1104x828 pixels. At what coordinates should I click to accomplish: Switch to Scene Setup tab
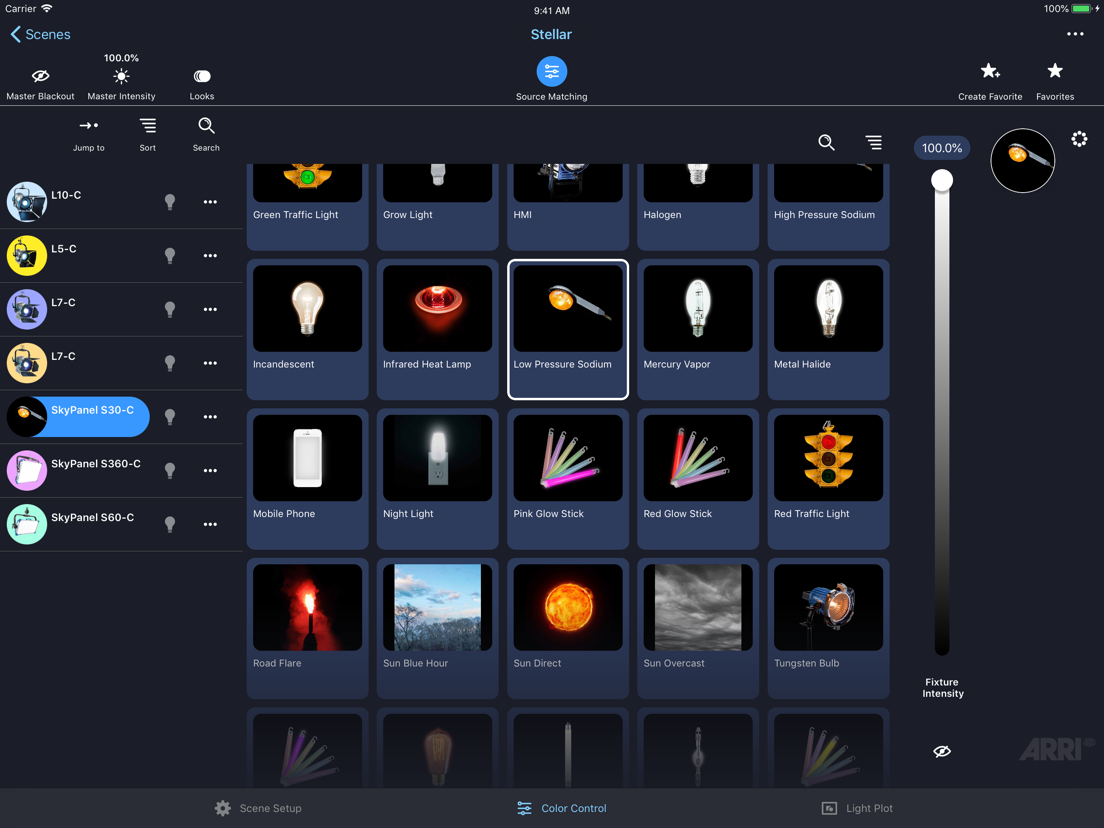tap(258, 808)
